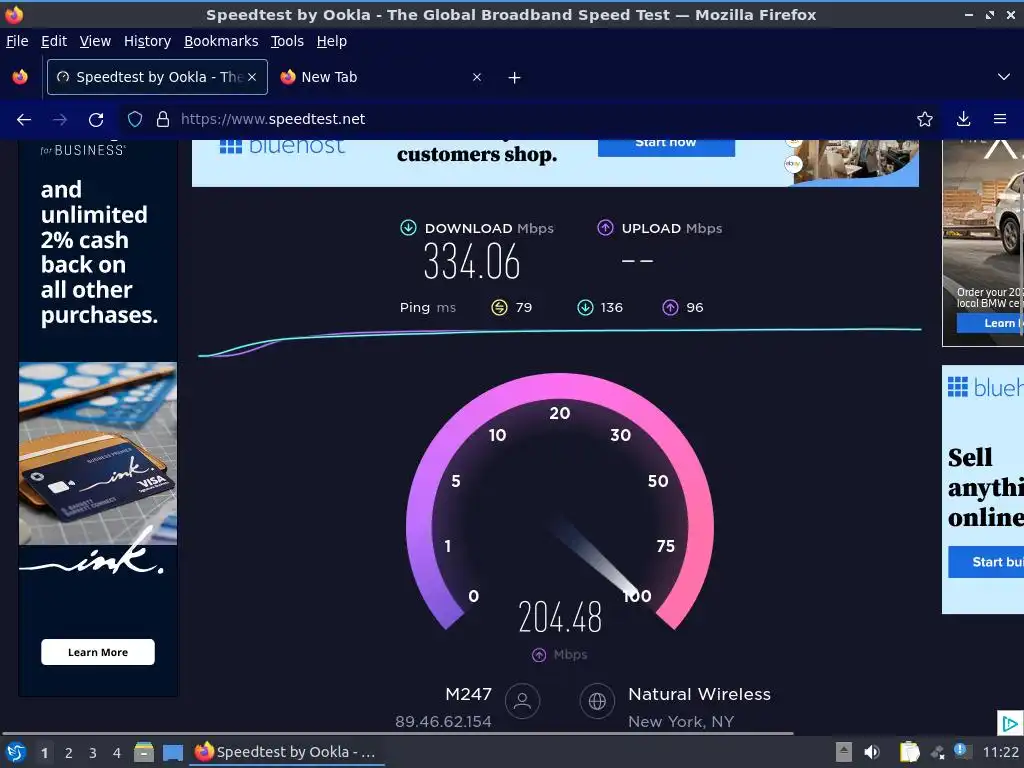Click the Firefox View icon in tab bar
The image size is (1024, 768).
[x=20, y=77]
